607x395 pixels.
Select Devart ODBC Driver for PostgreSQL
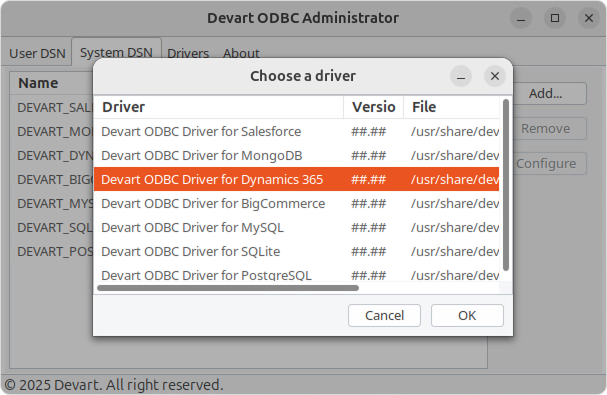[x=297, y=274]
